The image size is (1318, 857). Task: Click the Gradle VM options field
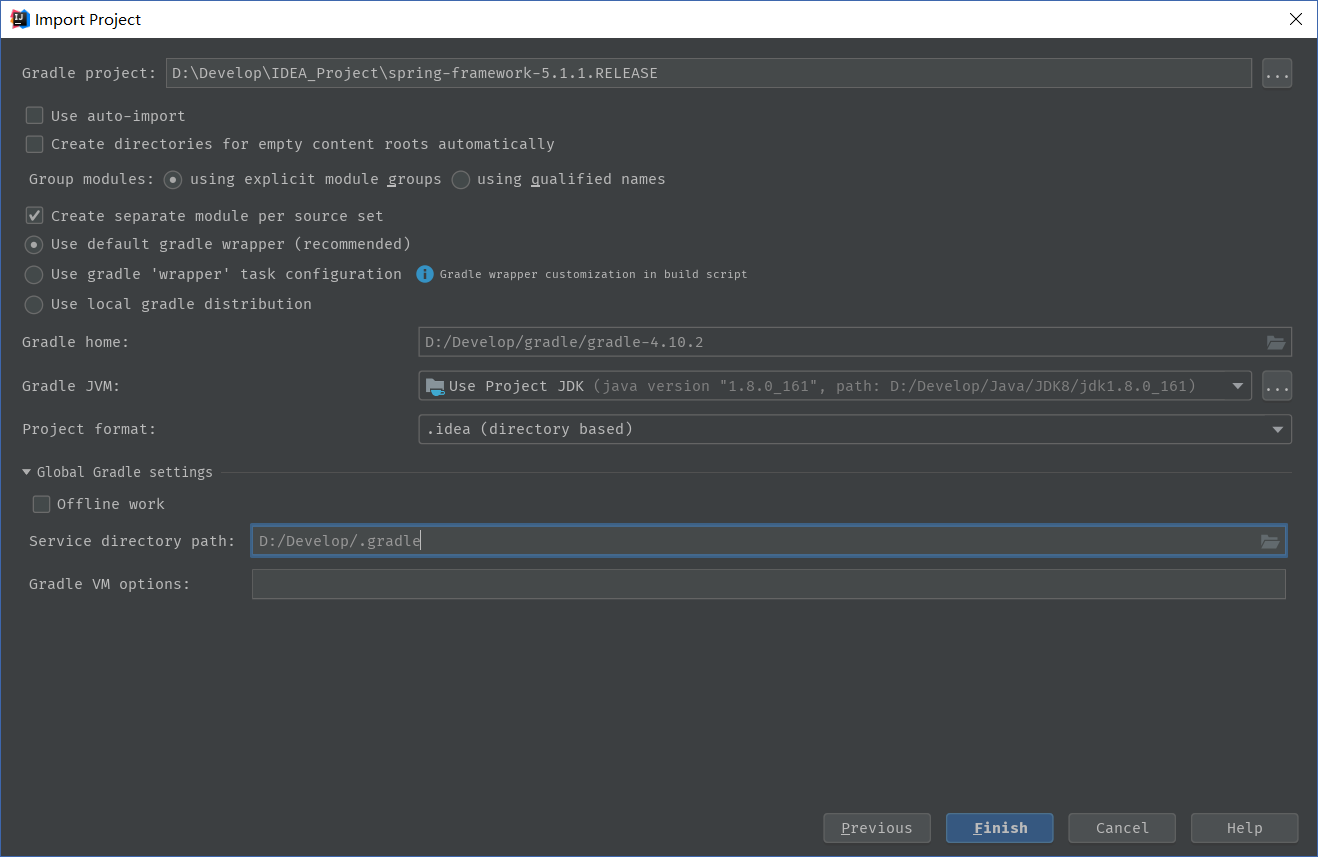point(769,584)
